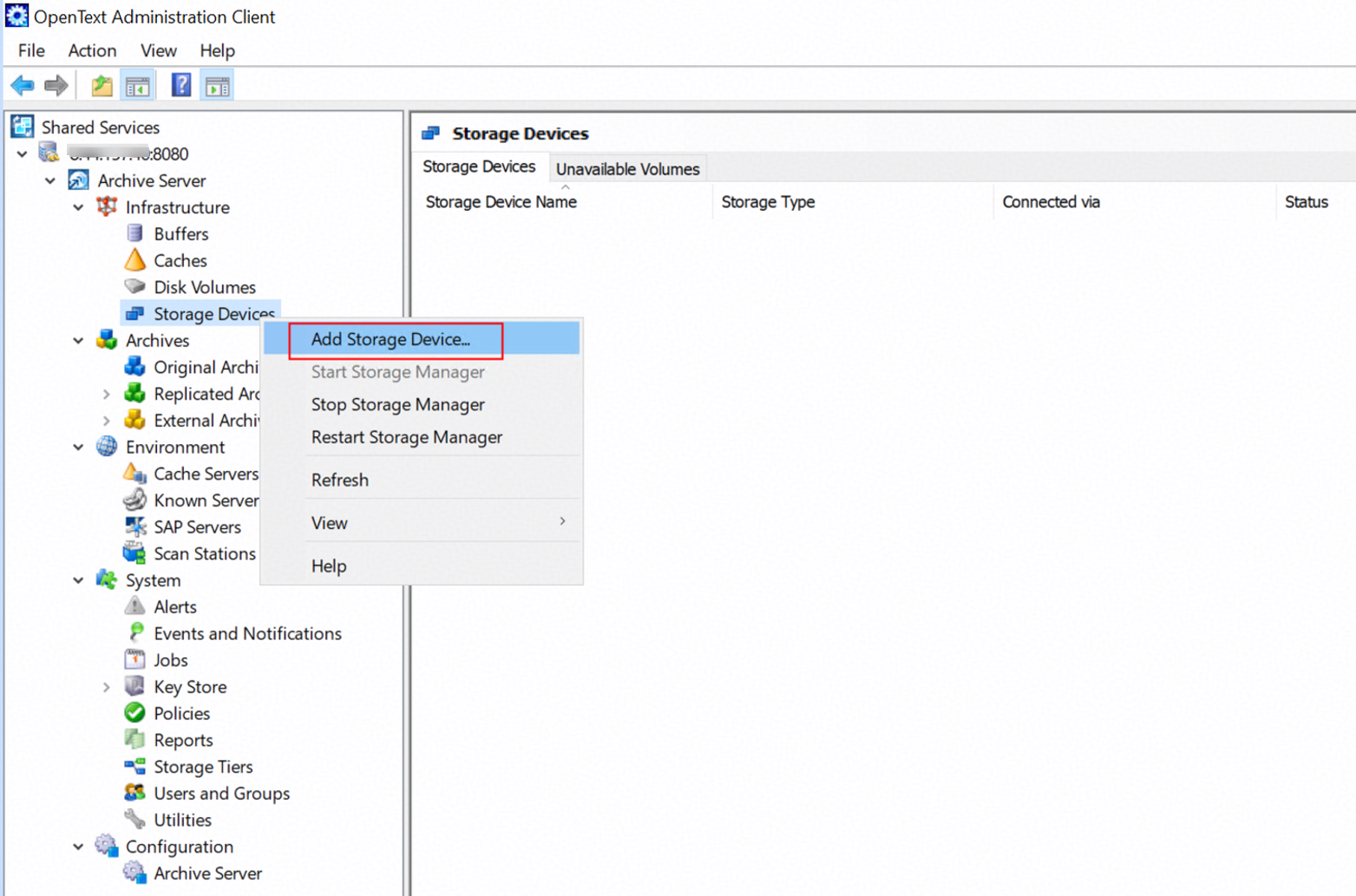Collapse the Configuration tree node
1356x896 pixels.
point(78,847)
